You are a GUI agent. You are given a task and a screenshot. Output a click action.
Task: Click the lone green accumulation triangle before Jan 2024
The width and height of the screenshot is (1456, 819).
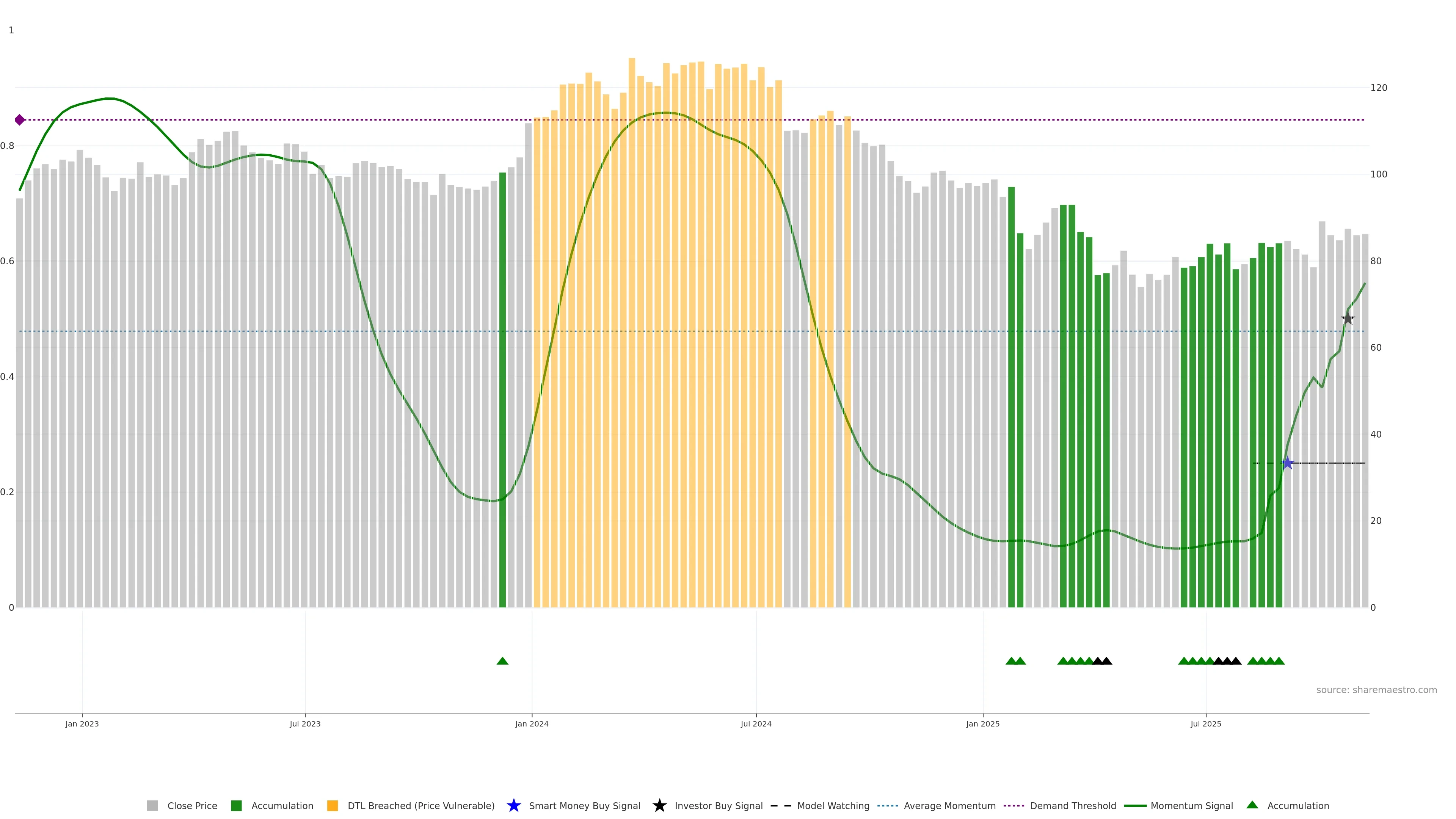tap(502, 661)
